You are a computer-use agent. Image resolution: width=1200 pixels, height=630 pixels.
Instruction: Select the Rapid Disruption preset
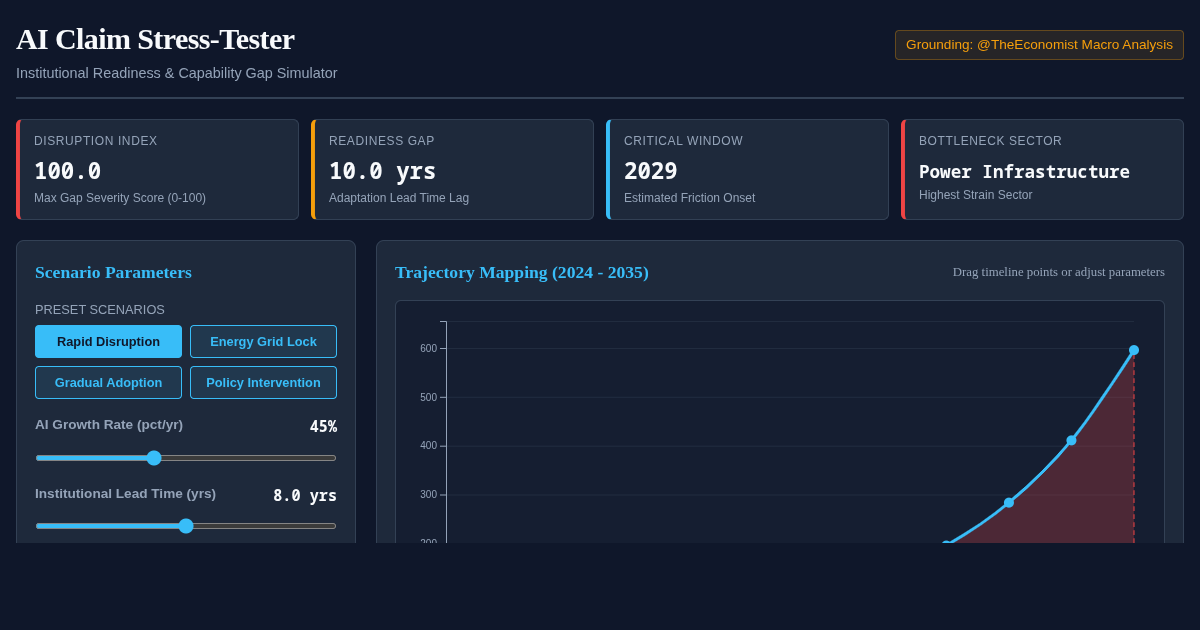[108, 341]
